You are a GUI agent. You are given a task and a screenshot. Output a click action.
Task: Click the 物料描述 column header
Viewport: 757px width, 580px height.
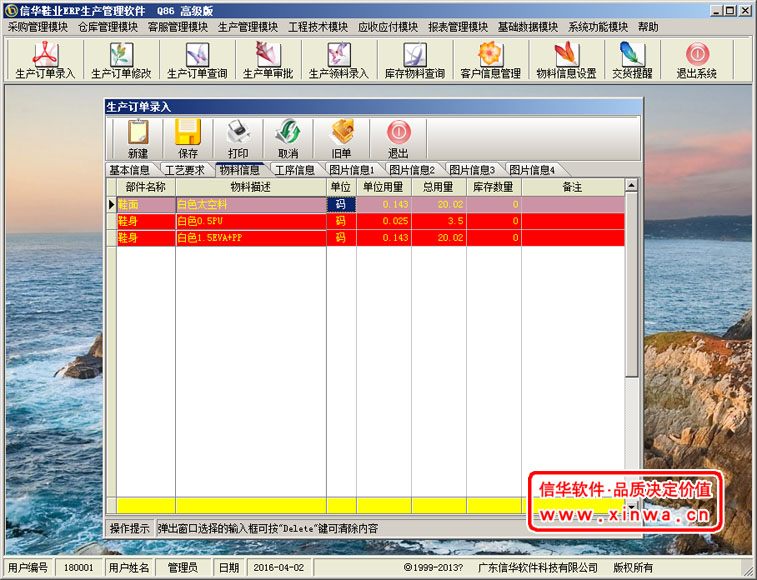251,187
